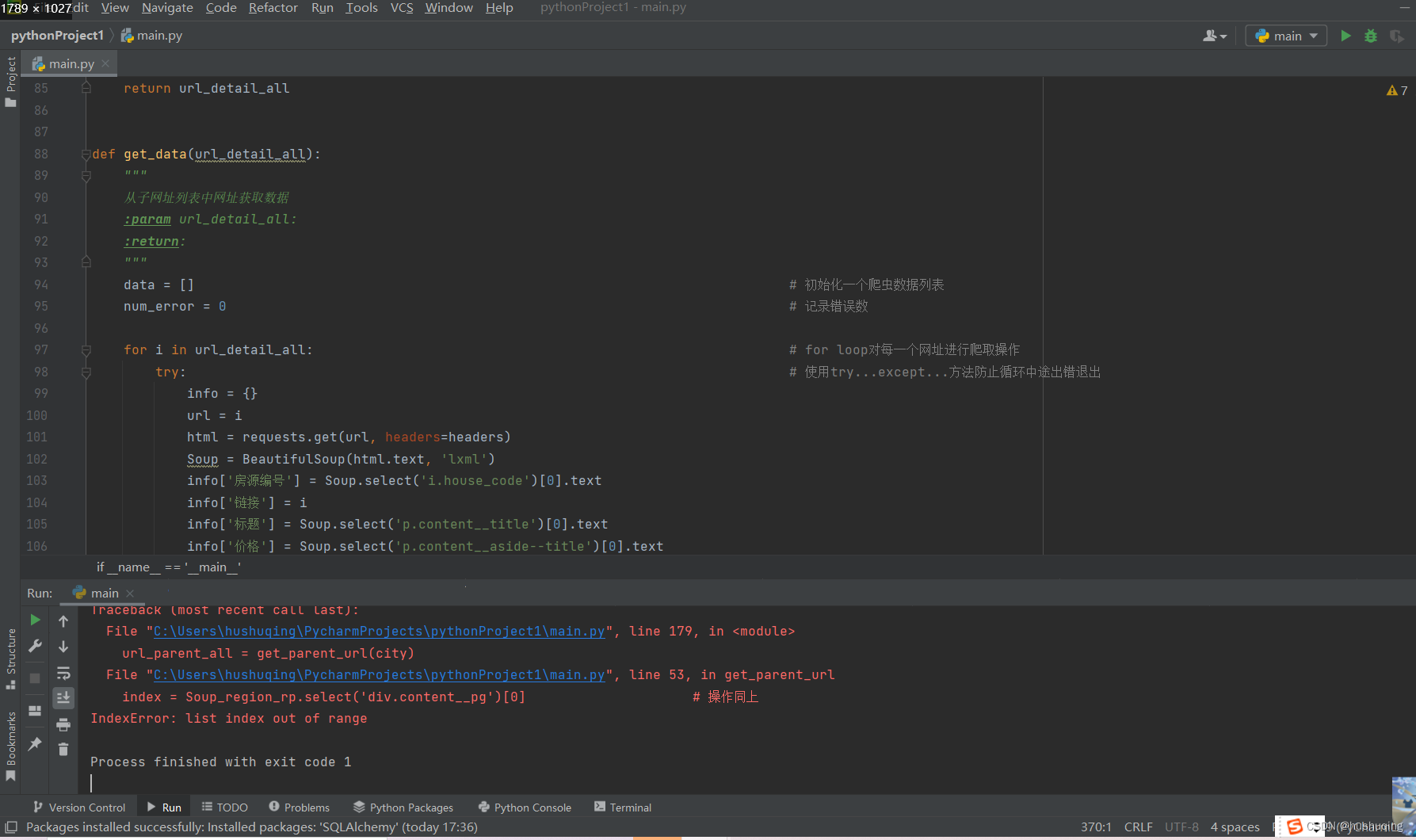Open Terminal tool window
The image size is (1416, 840).
click(x=623, y=808)
